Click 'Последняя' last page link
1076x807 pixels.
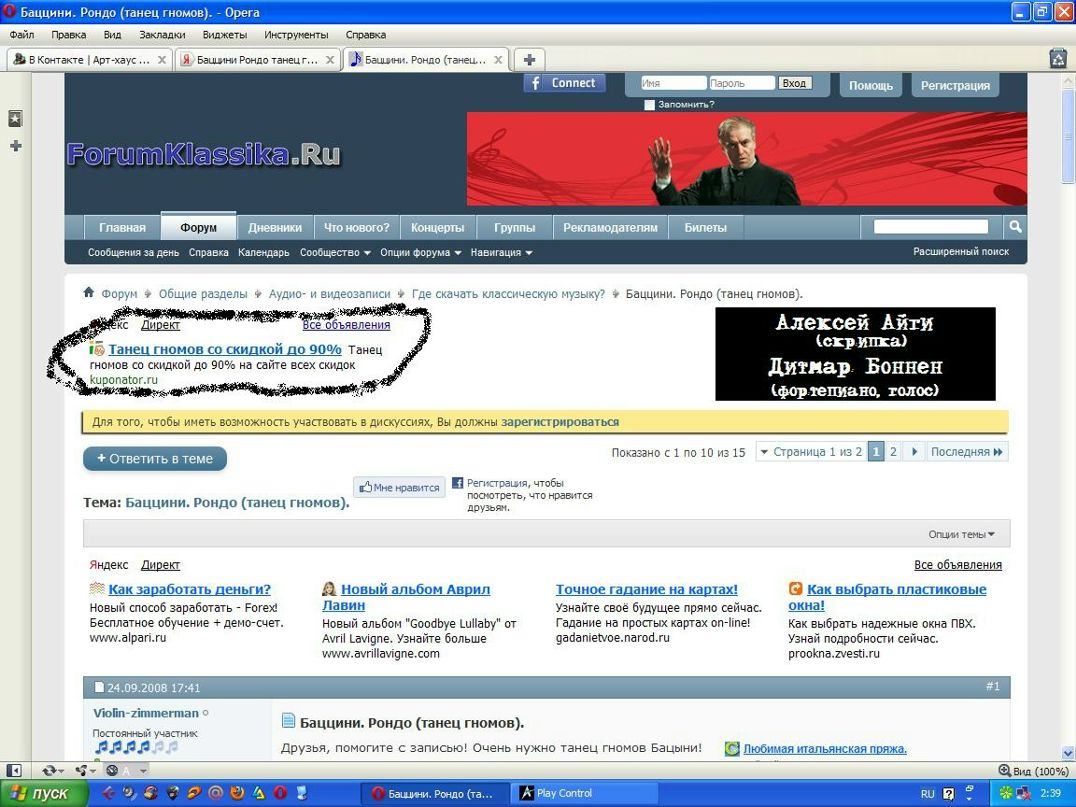(966, 452)
